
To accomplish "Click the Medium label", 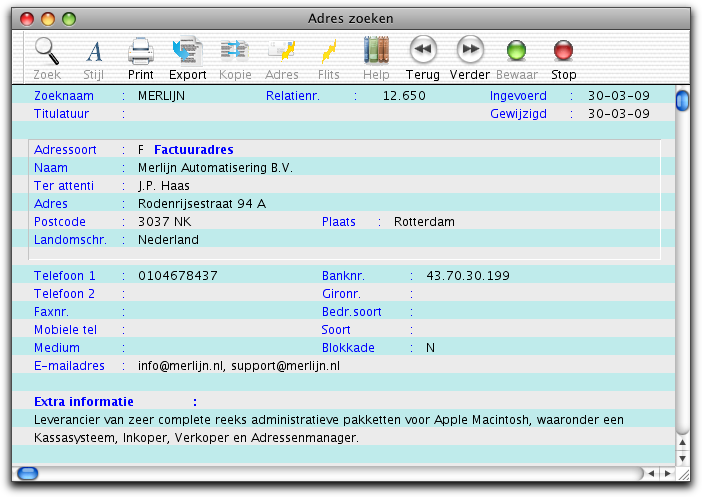I will pyautogui.click(x=57, y=347).
